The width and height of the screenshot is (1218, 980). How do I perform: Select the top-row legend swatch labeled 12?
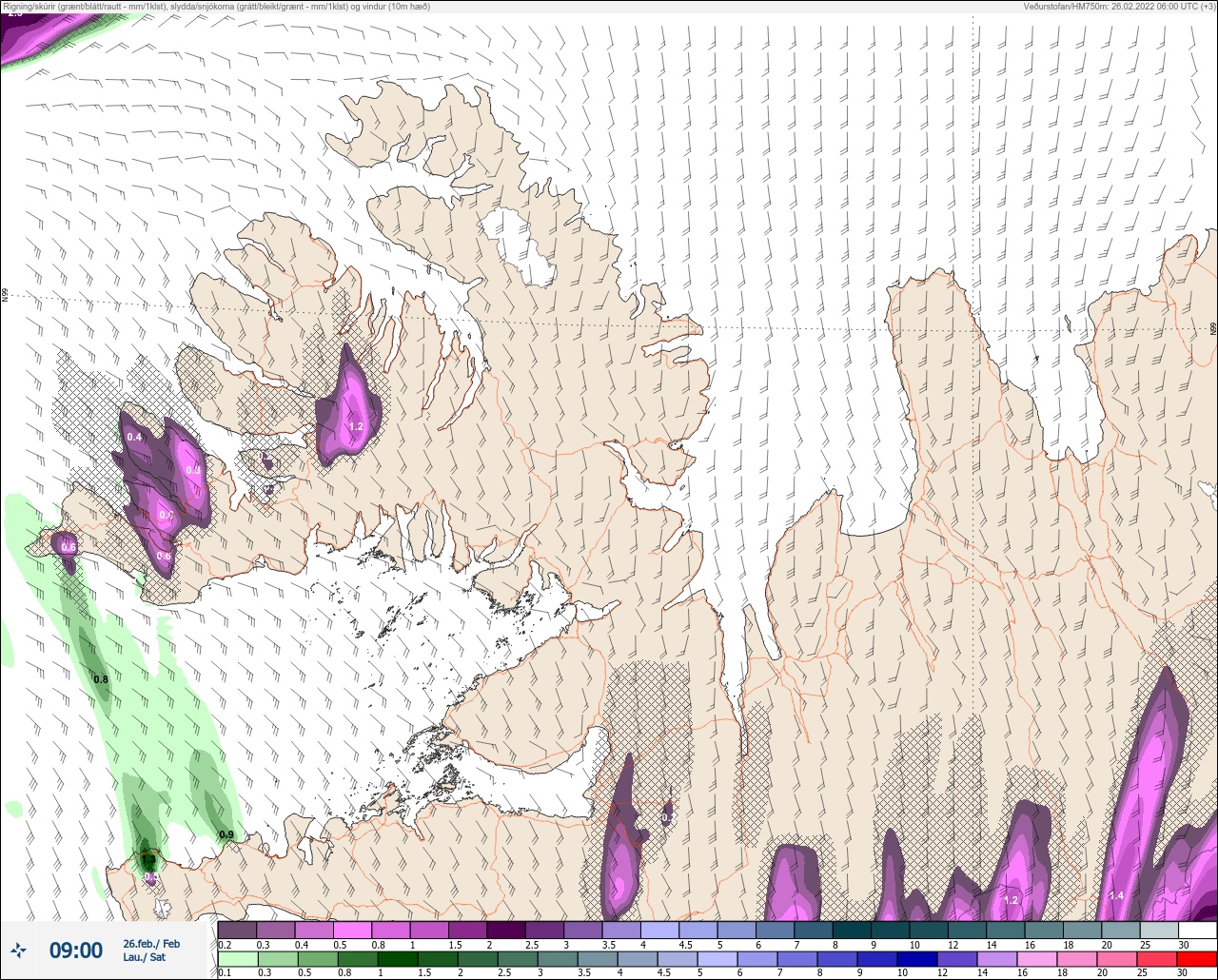point(968,930)
